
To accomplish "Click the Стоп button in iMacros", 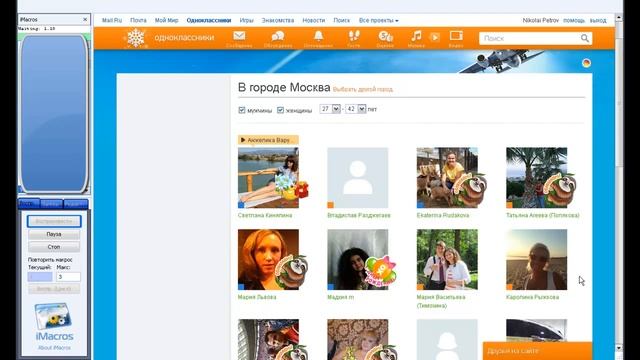I will tap(54, 247).
